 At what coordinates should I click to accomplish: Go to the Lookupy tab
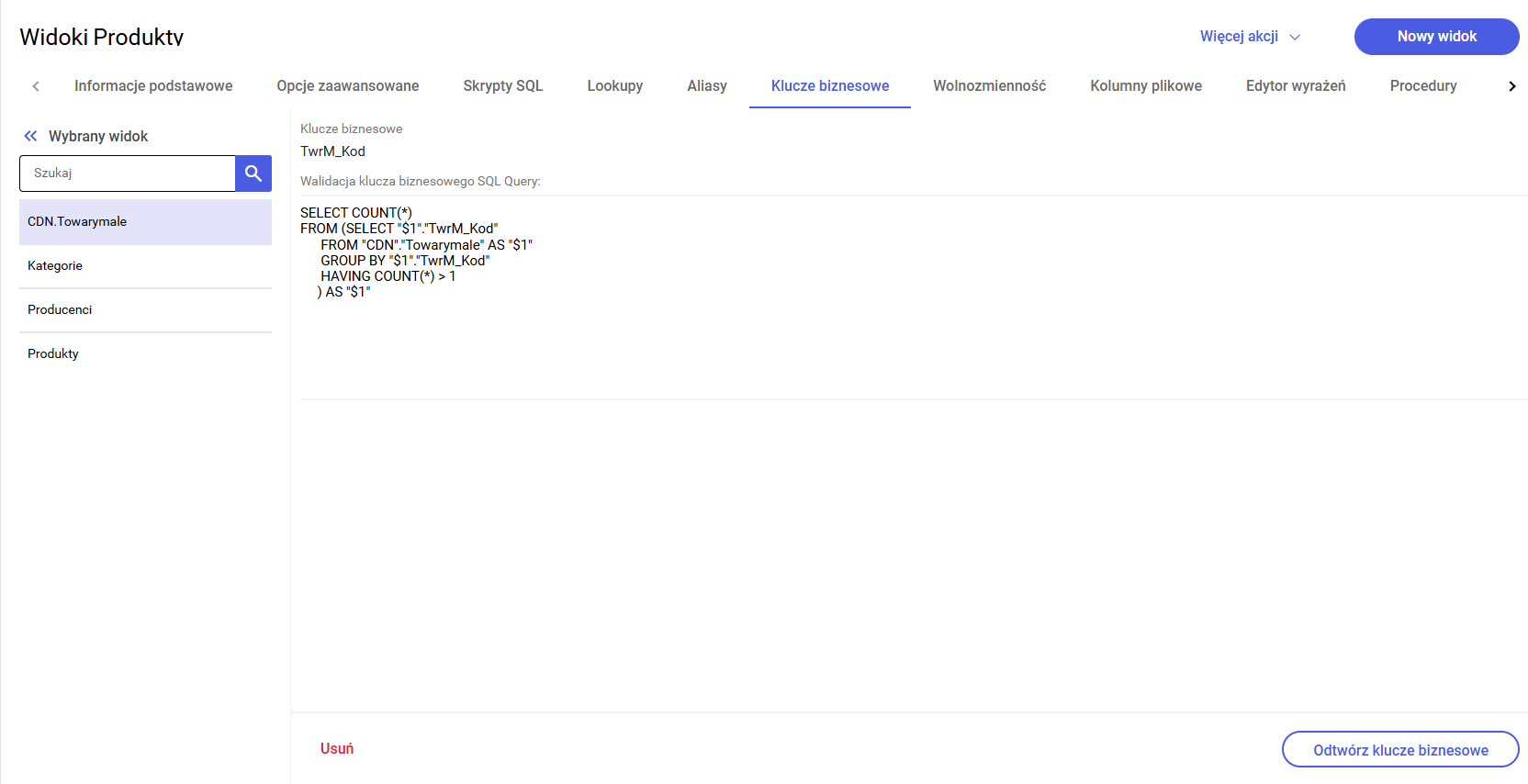click(615, 86)
